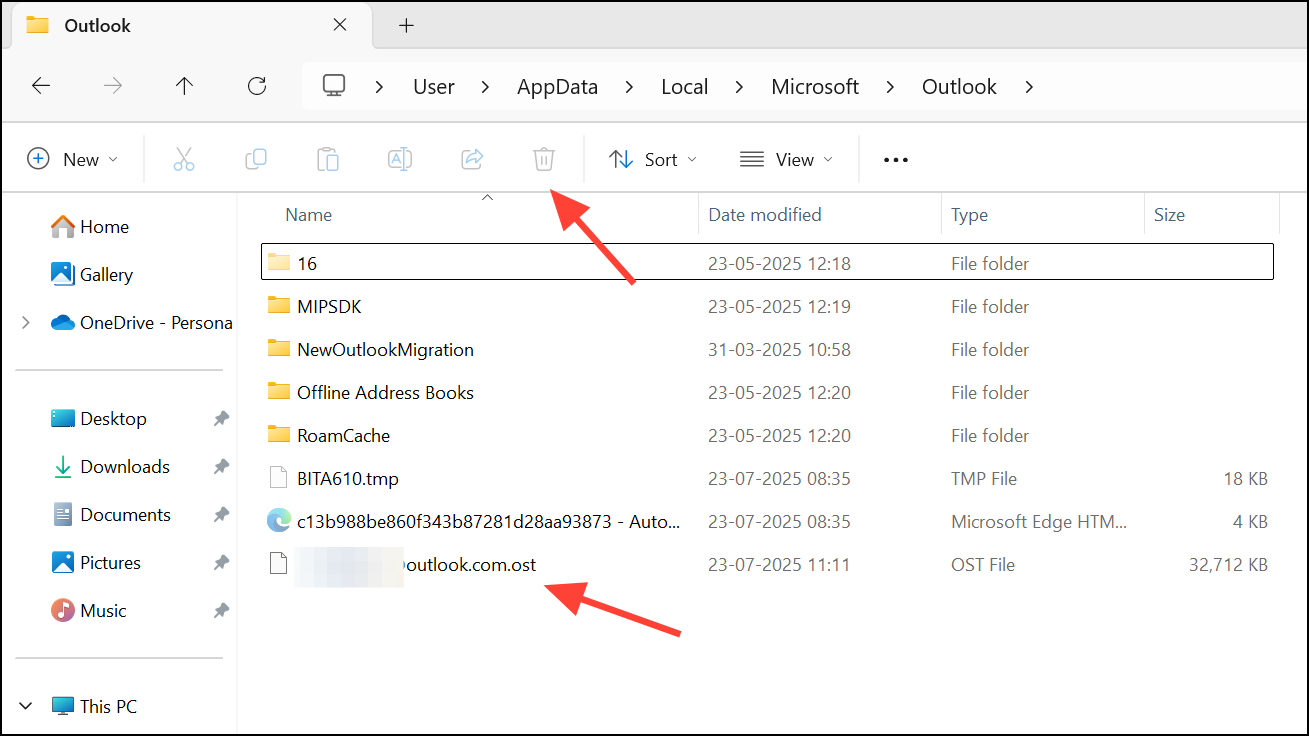Expand chevron after Microsoft in address bar
The height and width of the screenshot is (736, 1309).
890,87
